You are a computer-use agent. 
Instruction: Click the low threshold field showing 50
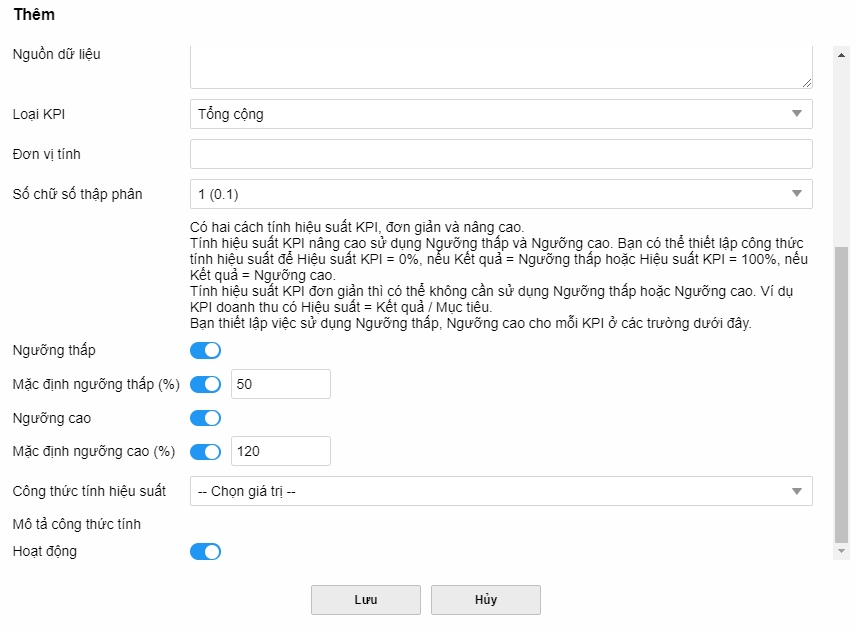click(x=280, y=384)
